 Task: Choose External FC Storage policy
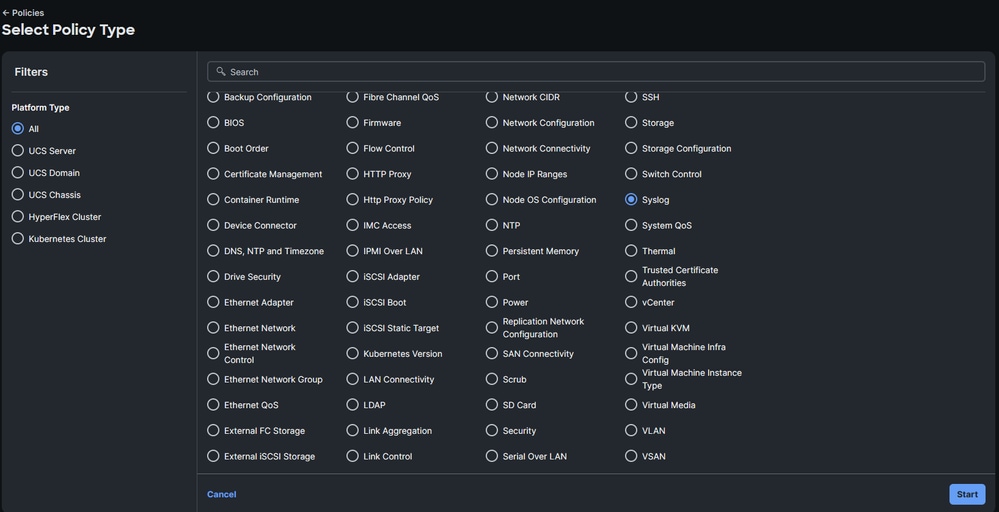(x=213, y=430)
